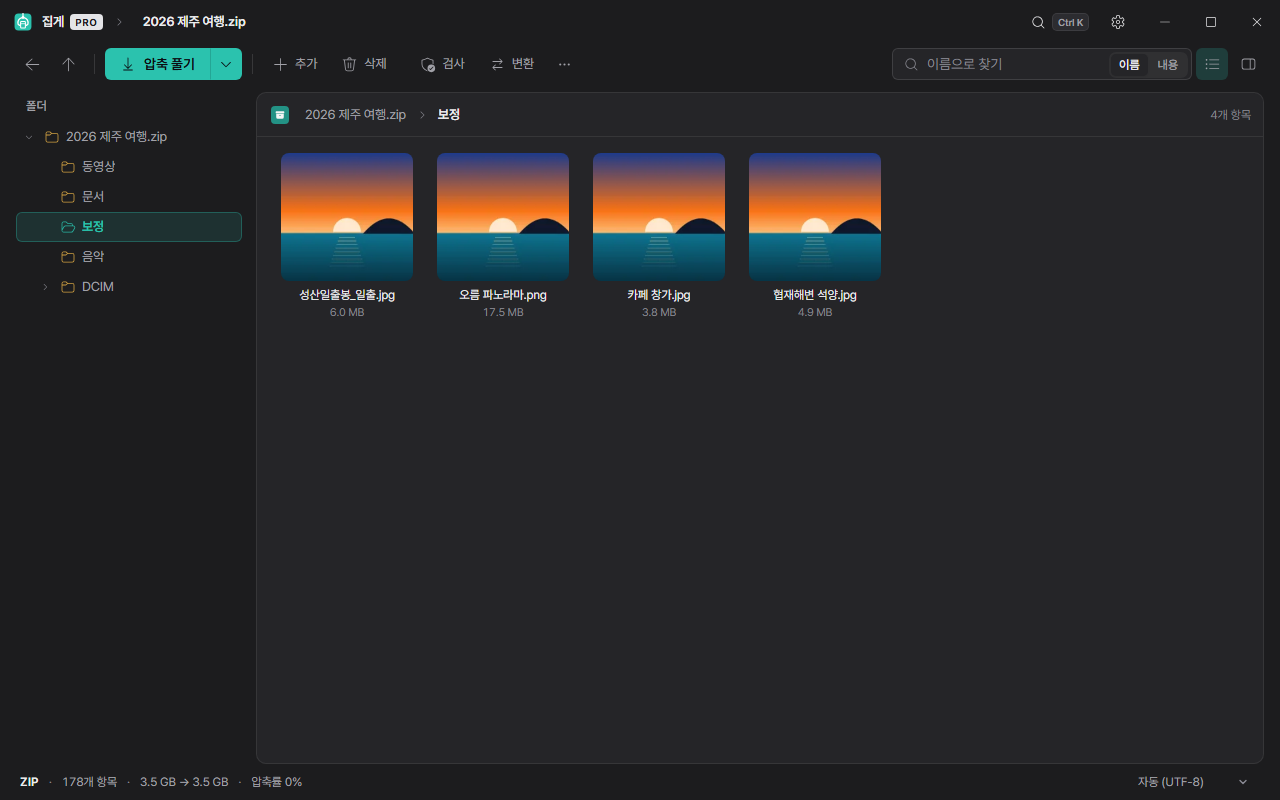Click the 추가 add button
The height and width of the screenshot is (800, 1280).
pos(295,64)
